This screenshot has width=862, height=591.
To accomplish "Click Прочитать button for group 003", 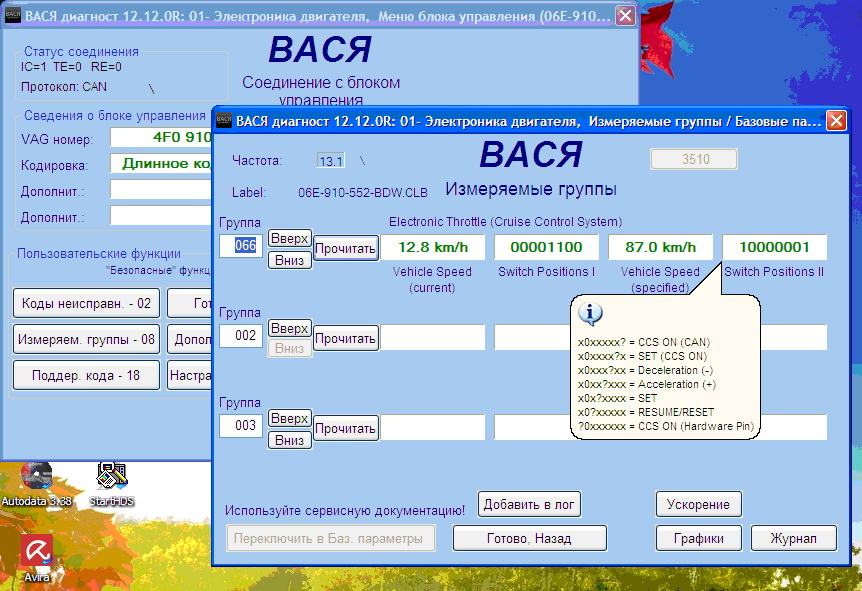I will tap(345, 429).
